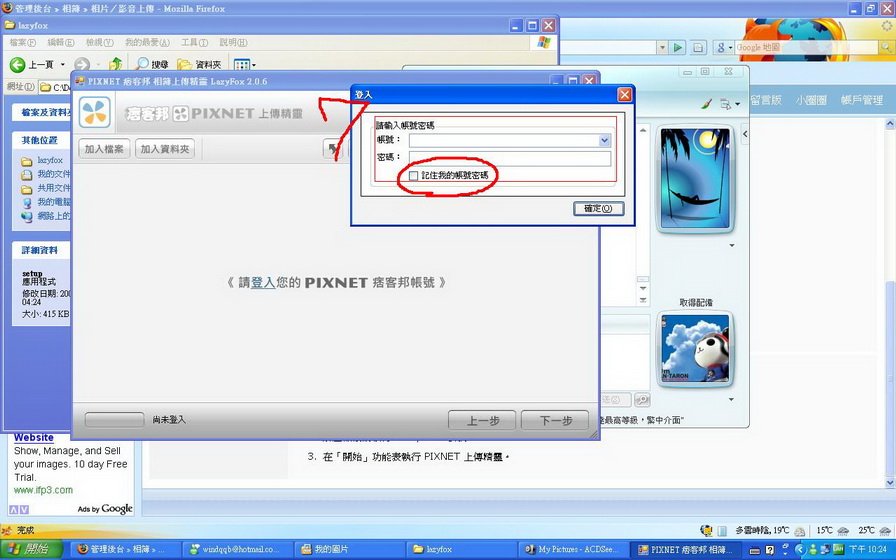
Task: Open 共用文件 link in Explorer sidebar
Action: tap(54, 188)
